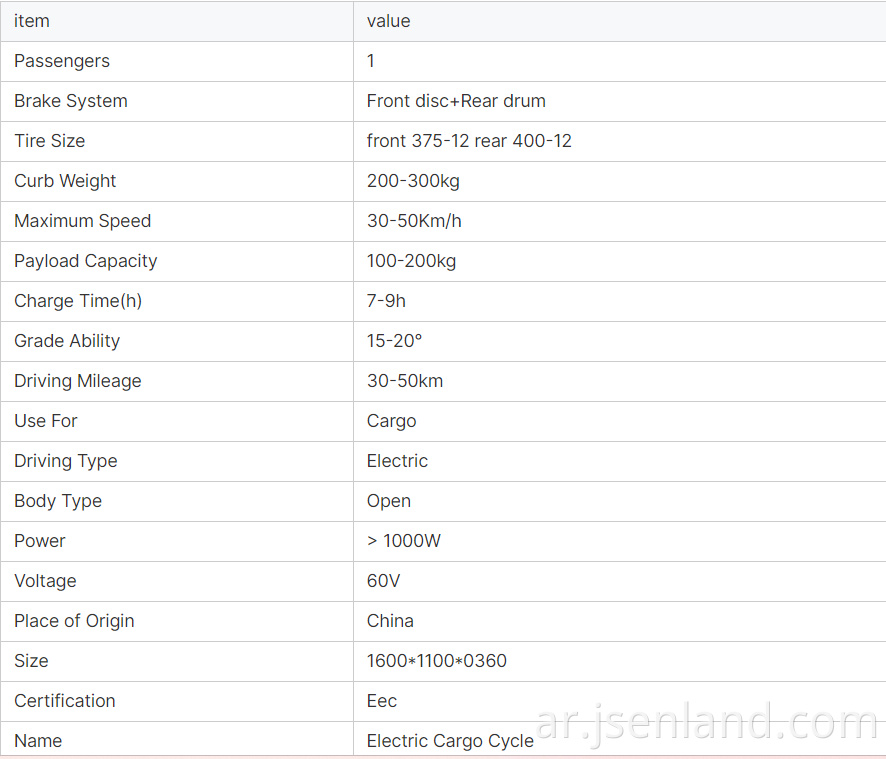Viewport: 886px width, 759px height.
Task: Click the 'Name' row label
Action: click(38, 741)
